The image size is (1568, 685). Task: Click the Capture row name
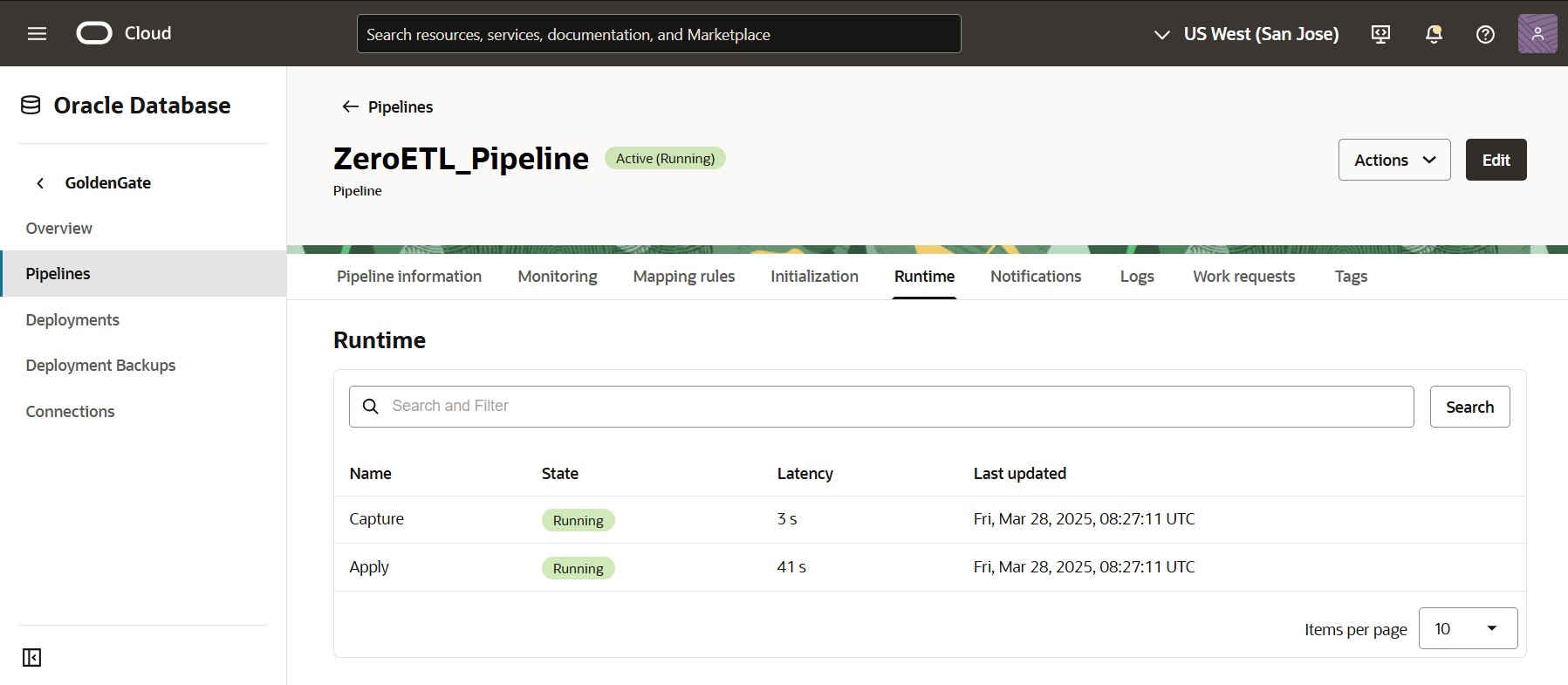[376, 519]
